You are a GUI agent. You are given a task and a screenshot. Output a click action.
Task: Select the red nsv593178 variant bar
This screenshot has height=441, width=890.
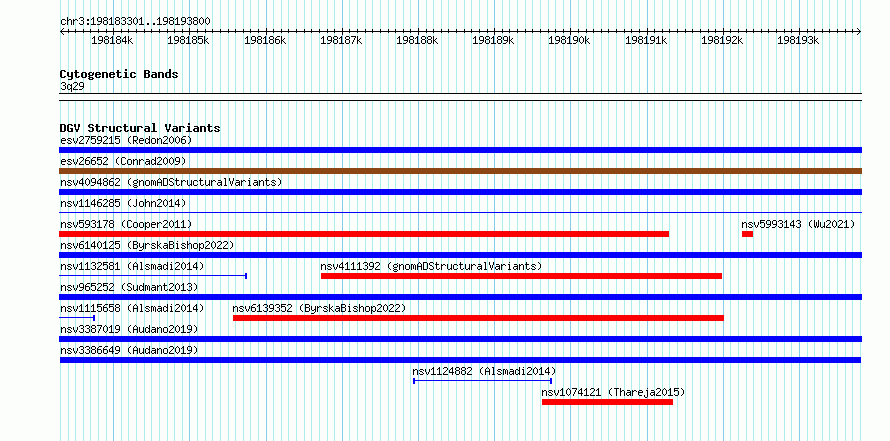[x=364, y=234]
